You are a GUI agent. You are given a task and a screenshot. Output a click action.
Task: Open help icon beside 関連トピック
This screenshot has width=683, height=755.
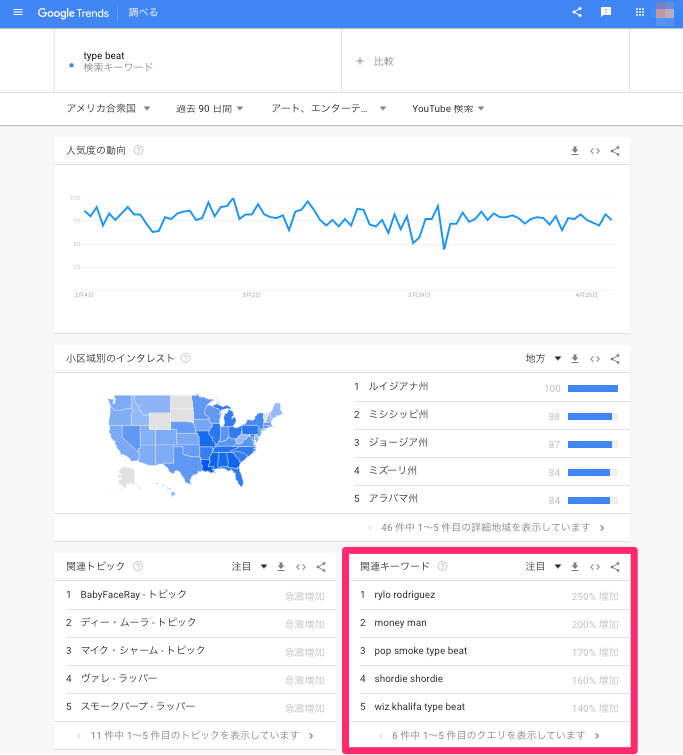click(138, 566)
